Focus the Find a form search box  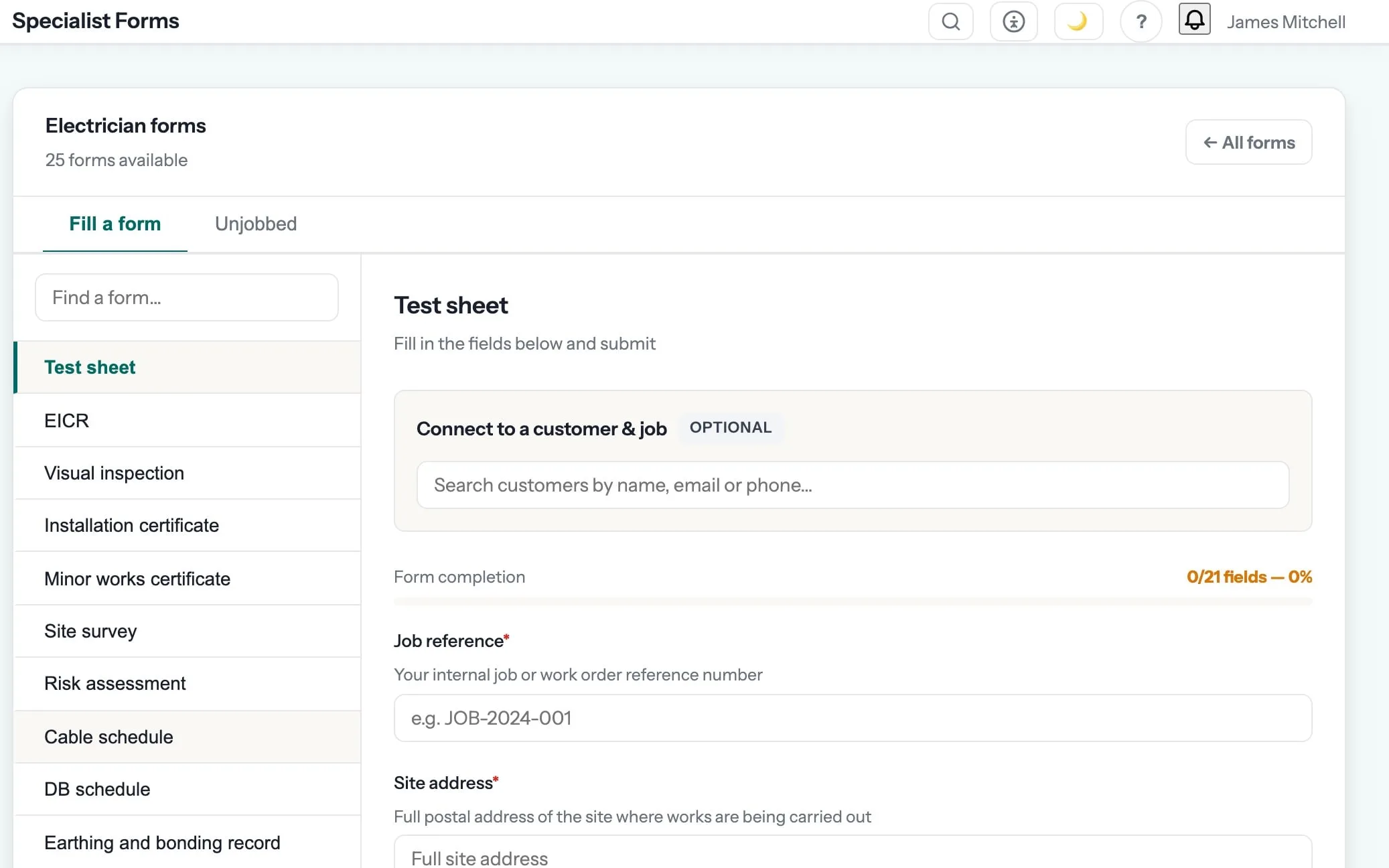tap(187, 297)
